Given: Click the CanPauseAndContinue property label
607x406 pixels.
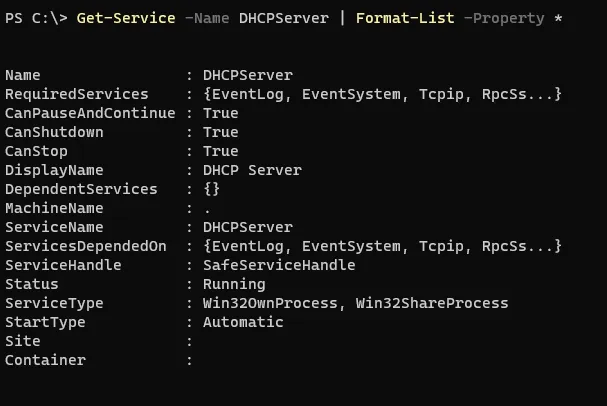Looking at the screenshot, I should click(93, 113).
